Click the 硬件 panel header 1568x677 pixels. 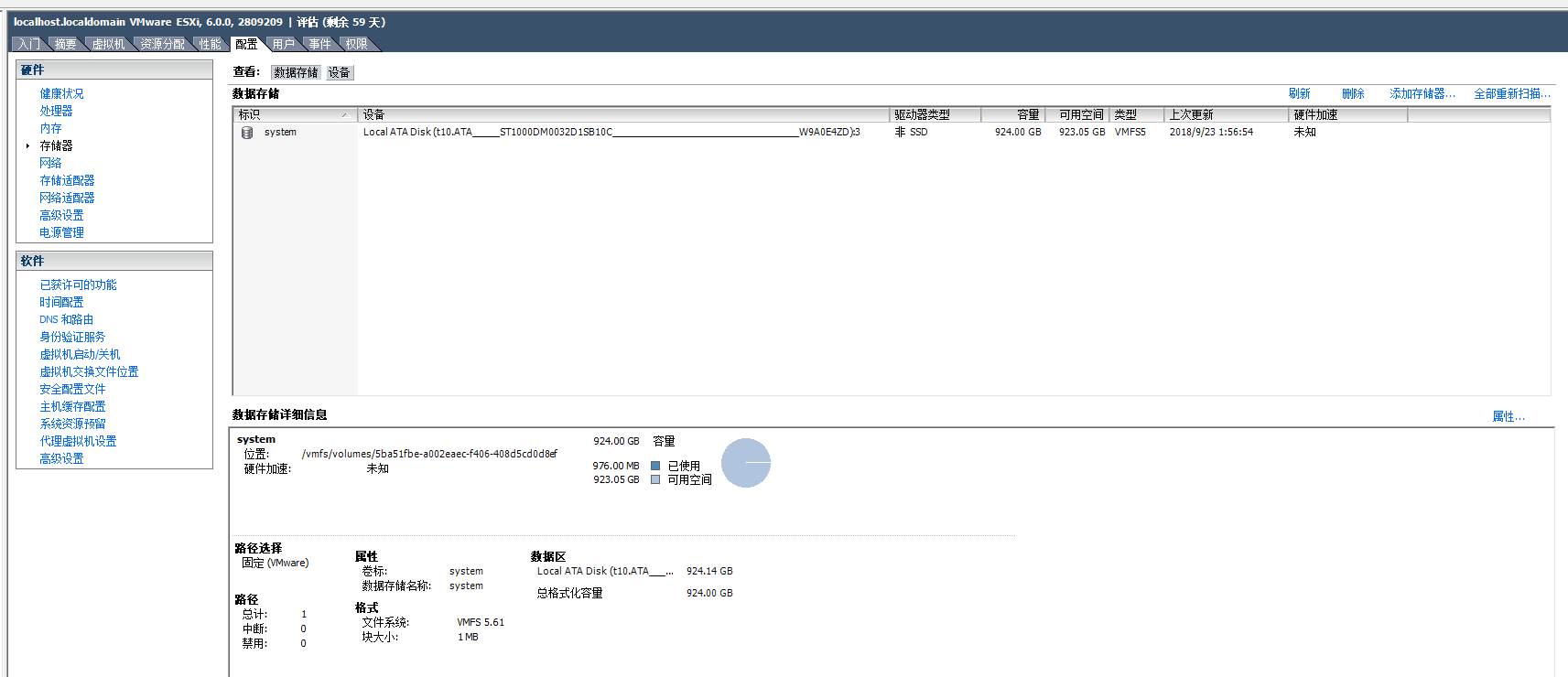114,70
